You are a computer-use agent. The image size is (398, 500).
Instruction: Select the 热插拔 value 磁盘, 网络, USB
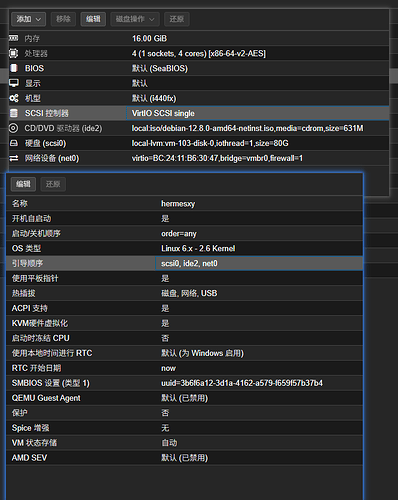[189, 293]
